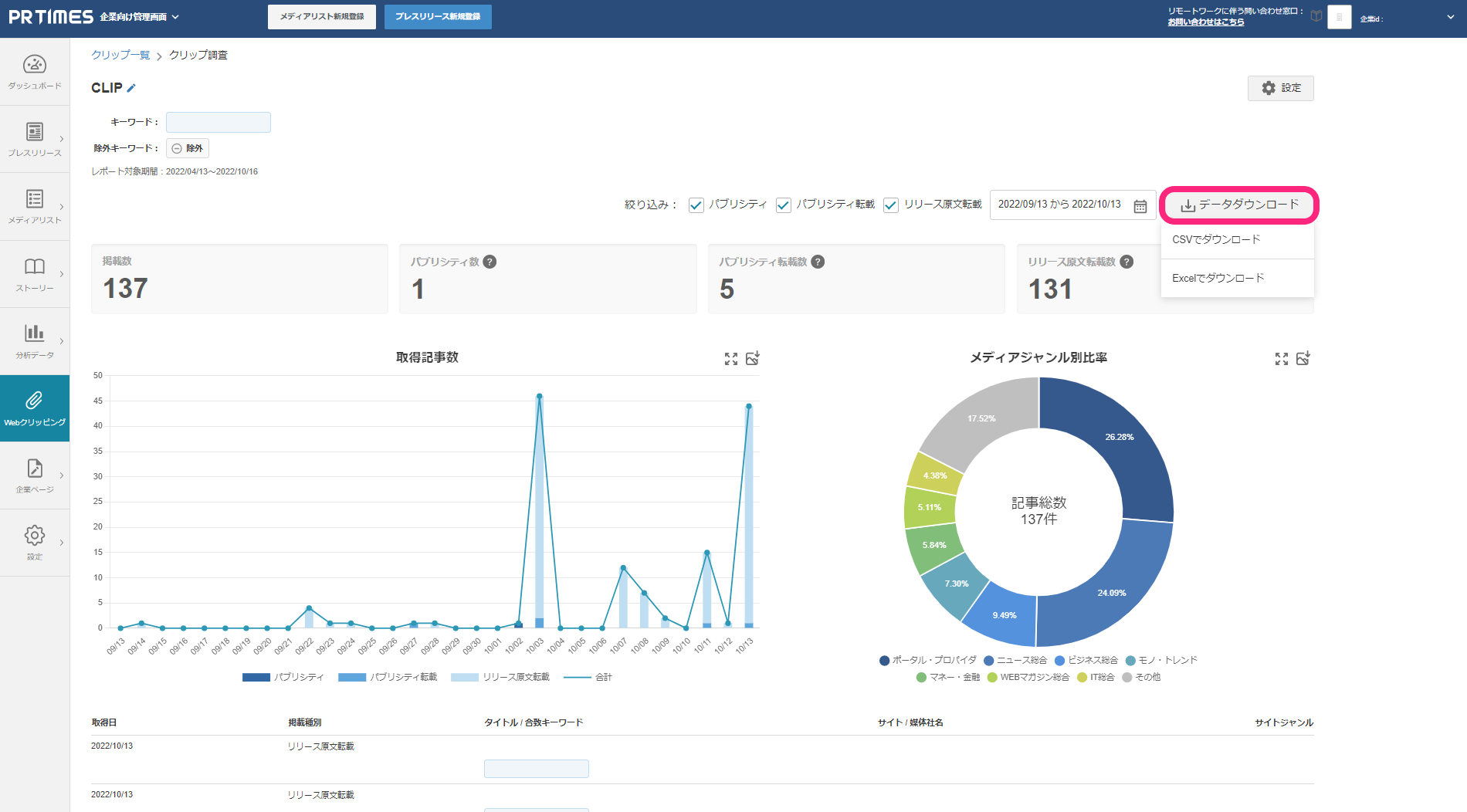Click the calendar icon in date range
Image resolution: width=1467 pixels, height=812 pixels.
[x=1140, y=205]
